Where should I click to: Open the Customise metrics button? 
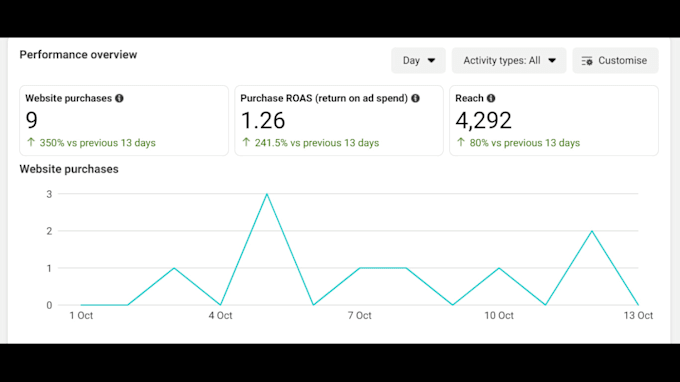point(615,60)
